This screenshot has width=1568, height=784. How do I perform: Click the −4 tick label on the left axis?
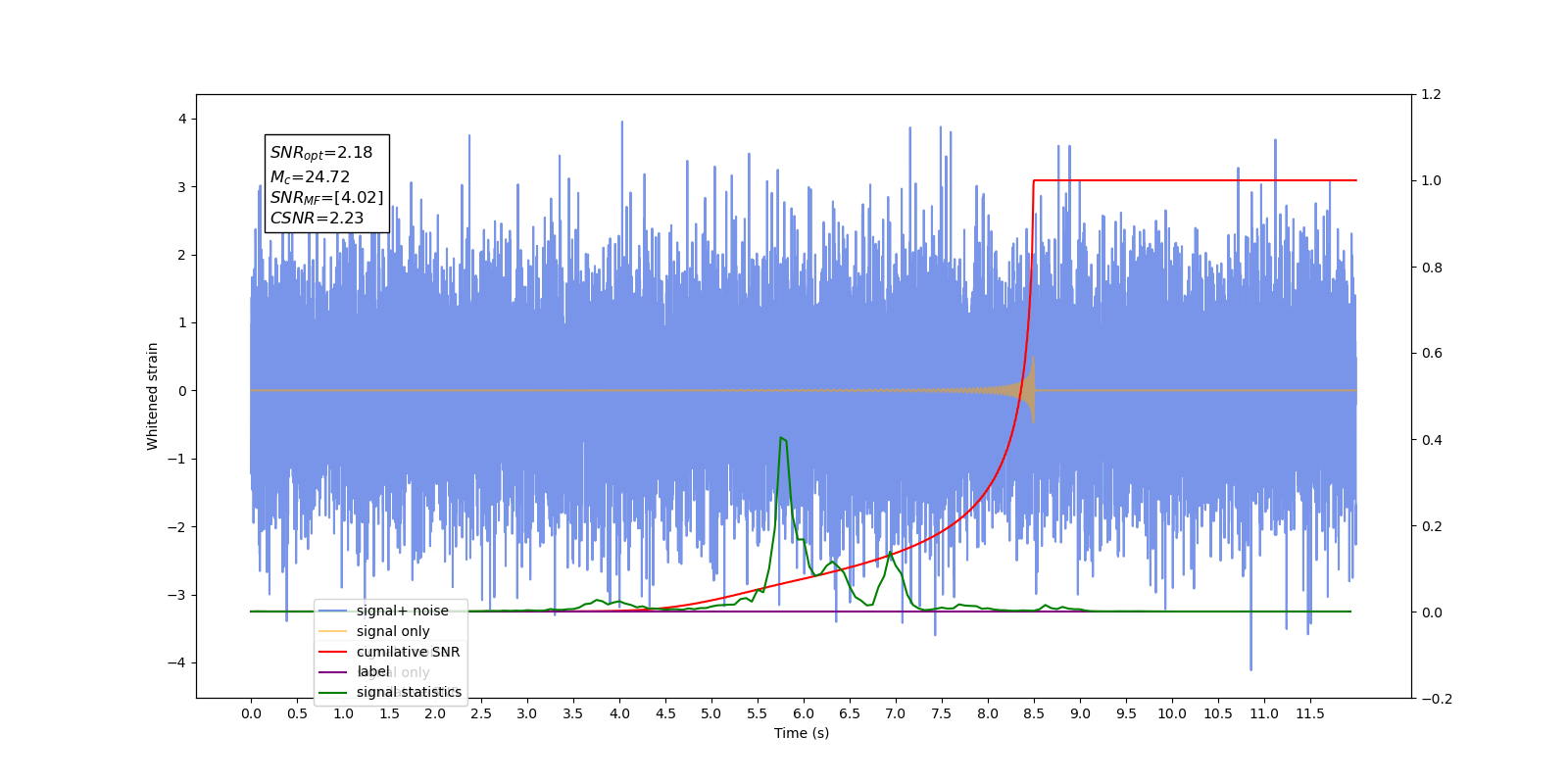pos(176,662)
